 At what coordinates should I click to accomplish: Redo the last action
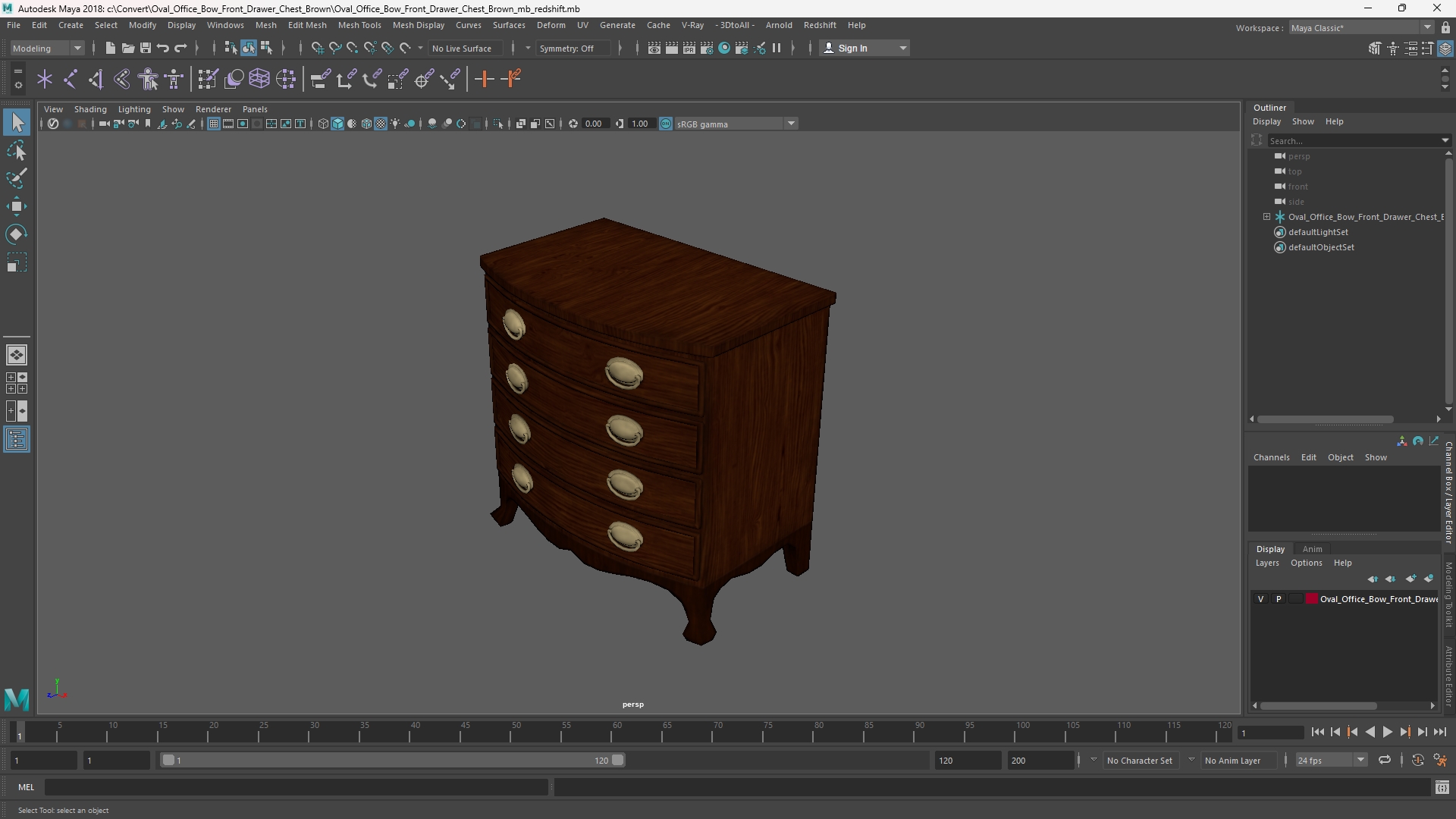(x=180, y=48)
